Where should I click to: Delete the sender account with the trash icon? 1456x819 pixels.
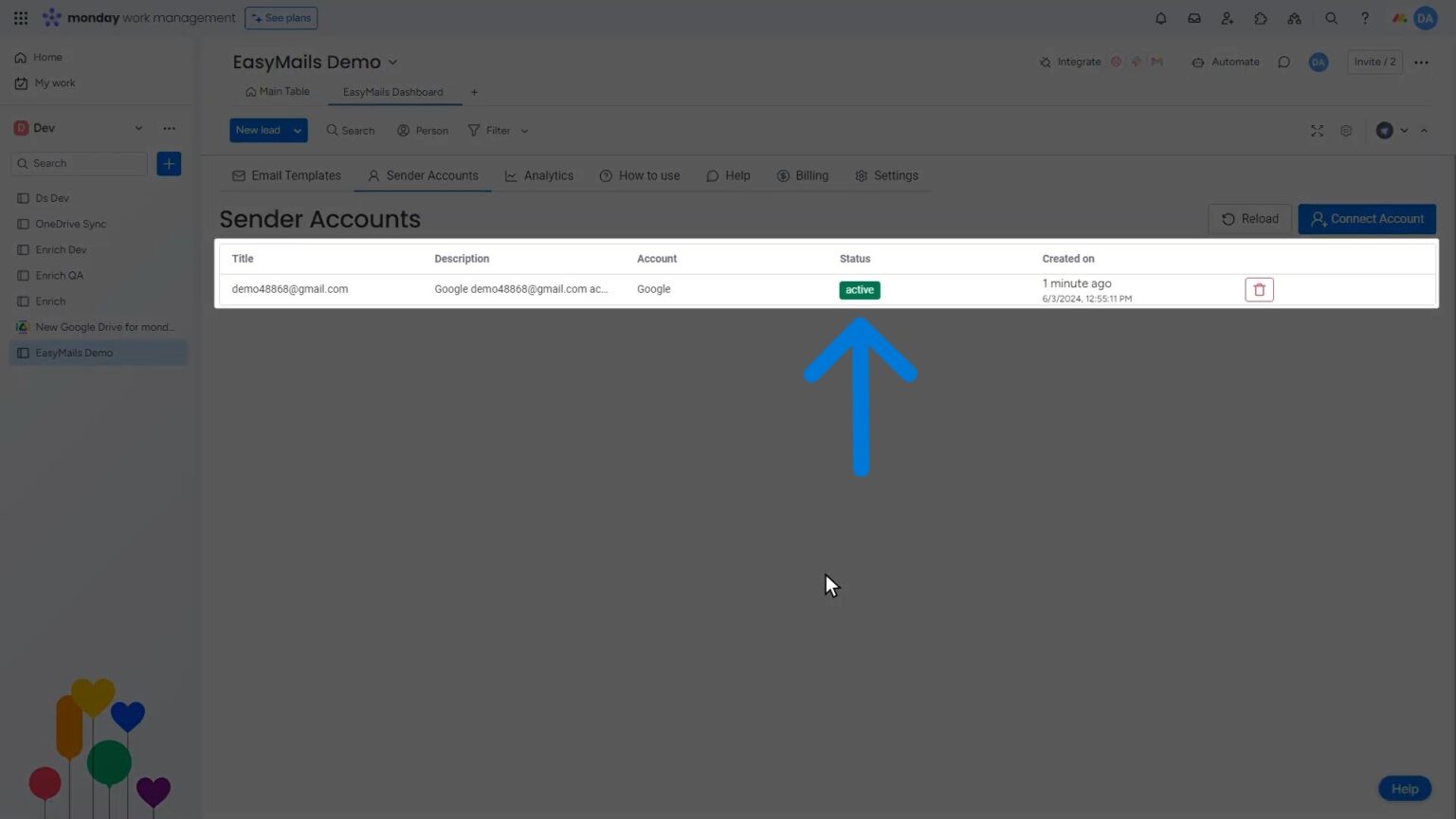1259,289
